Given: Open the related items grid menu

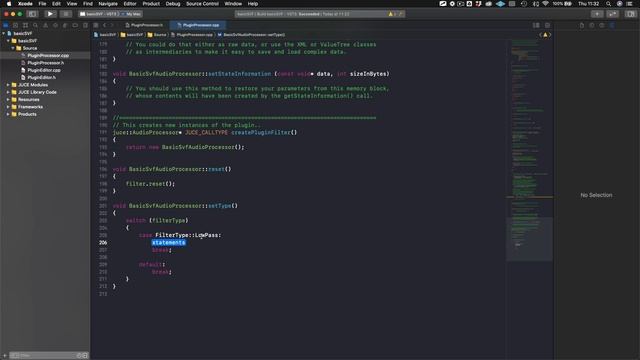Looking at the screenshot, I should tap(96, 25).
